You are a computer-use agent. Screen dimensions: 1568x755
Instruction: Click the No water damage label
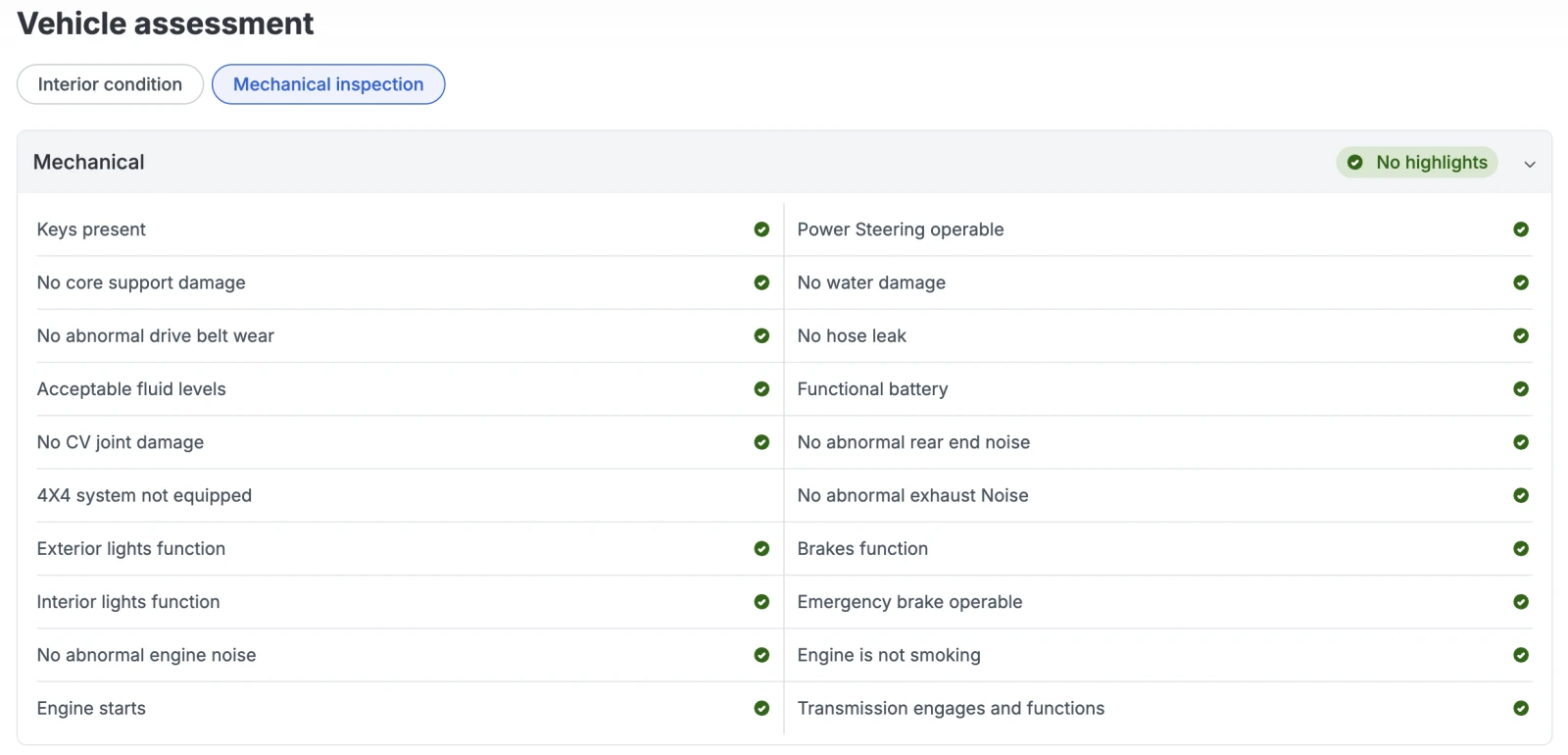pos(871,282)
